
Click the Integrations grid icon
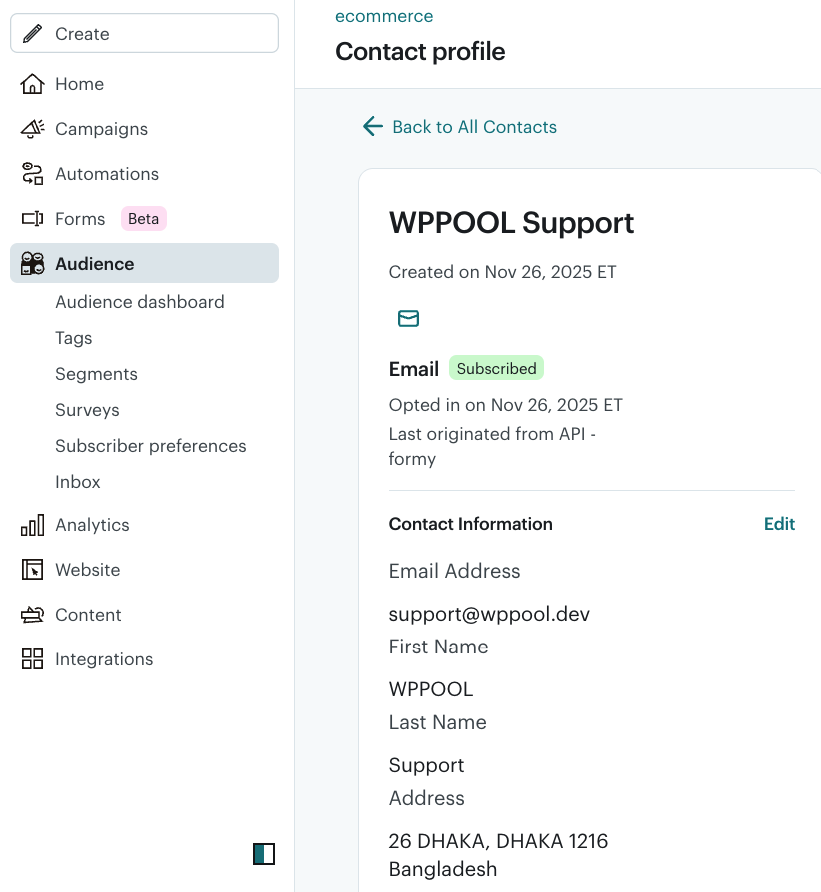click(x=32, y=659)
